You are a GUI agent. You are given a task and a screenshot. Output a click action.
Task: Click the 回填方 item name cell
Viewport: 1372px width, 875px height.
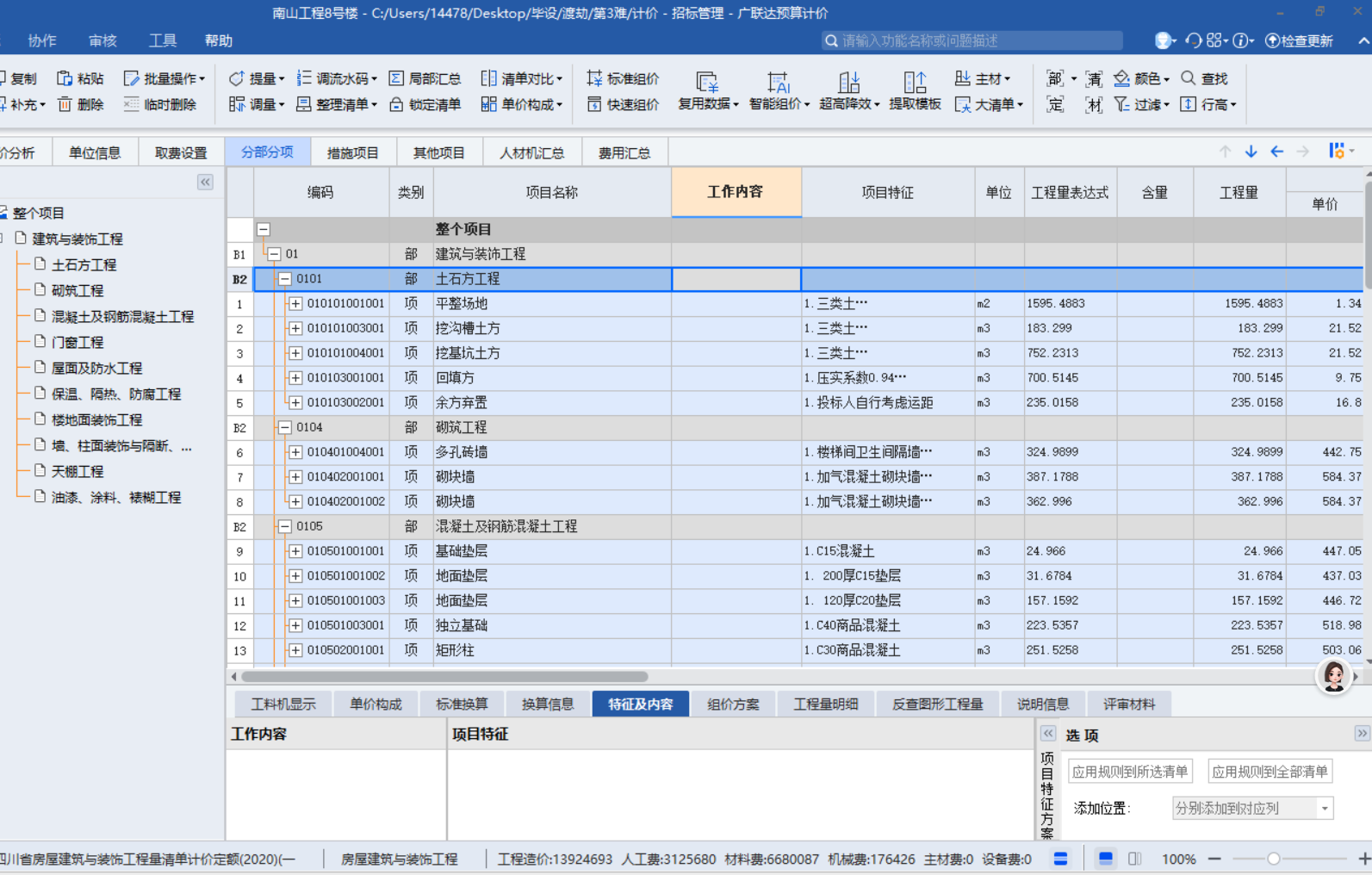552,377
